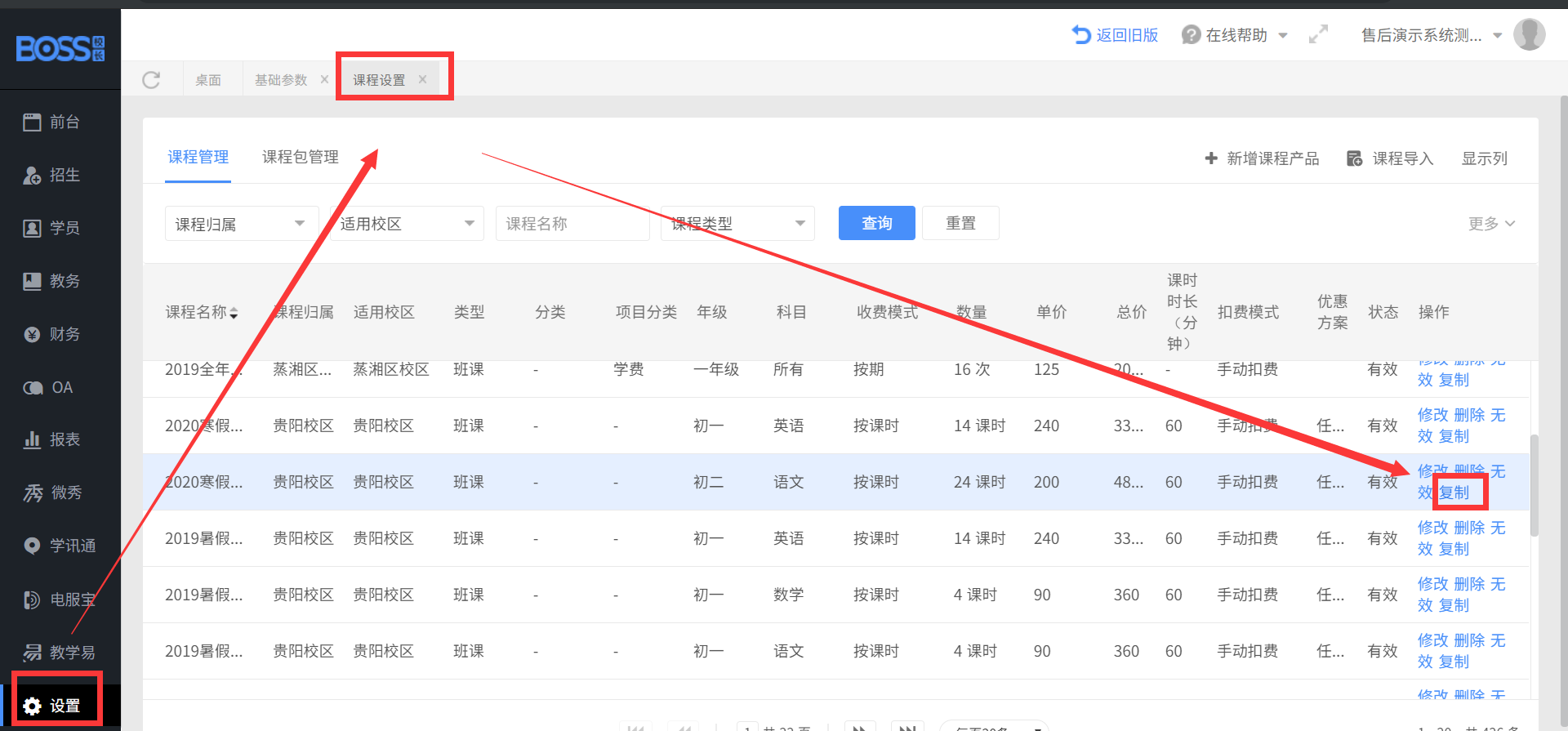This screenshot has width=1568, height=731.
Task: Refresh the page with the reload icon
Action: point(151,80)
